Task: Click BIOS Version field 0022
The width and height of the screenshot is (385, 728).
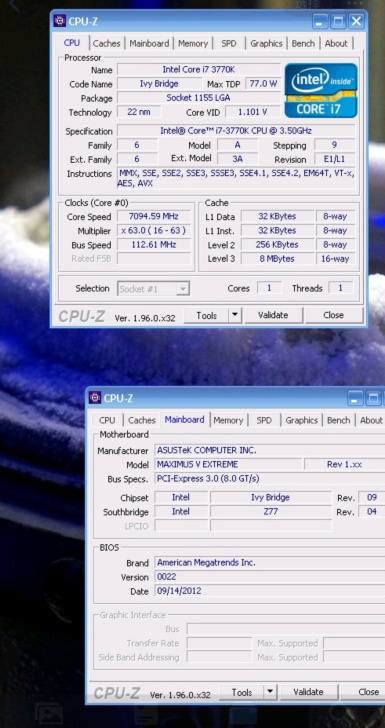Action: (x=270, y=577)
